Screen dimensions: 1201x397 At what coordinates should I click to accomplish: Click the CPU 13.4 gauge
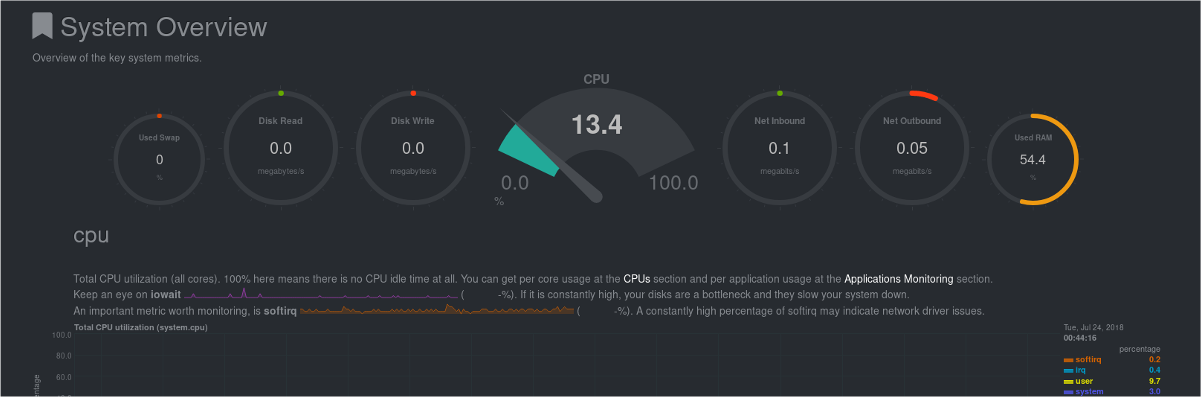click(596, 137)
